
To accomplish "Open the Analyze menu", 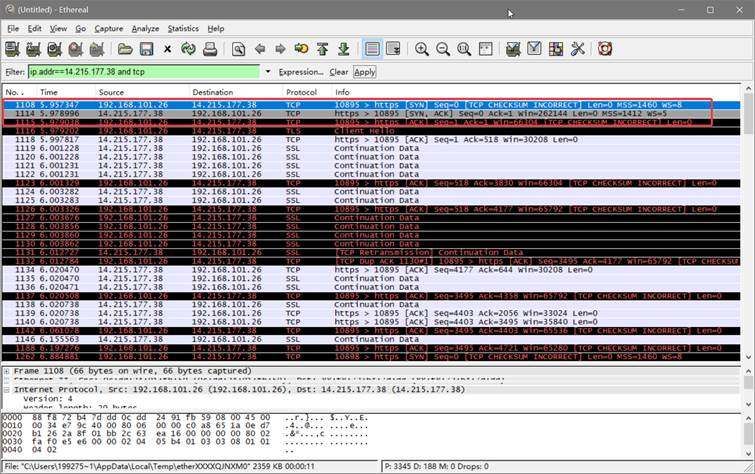I will coord(145,28).
